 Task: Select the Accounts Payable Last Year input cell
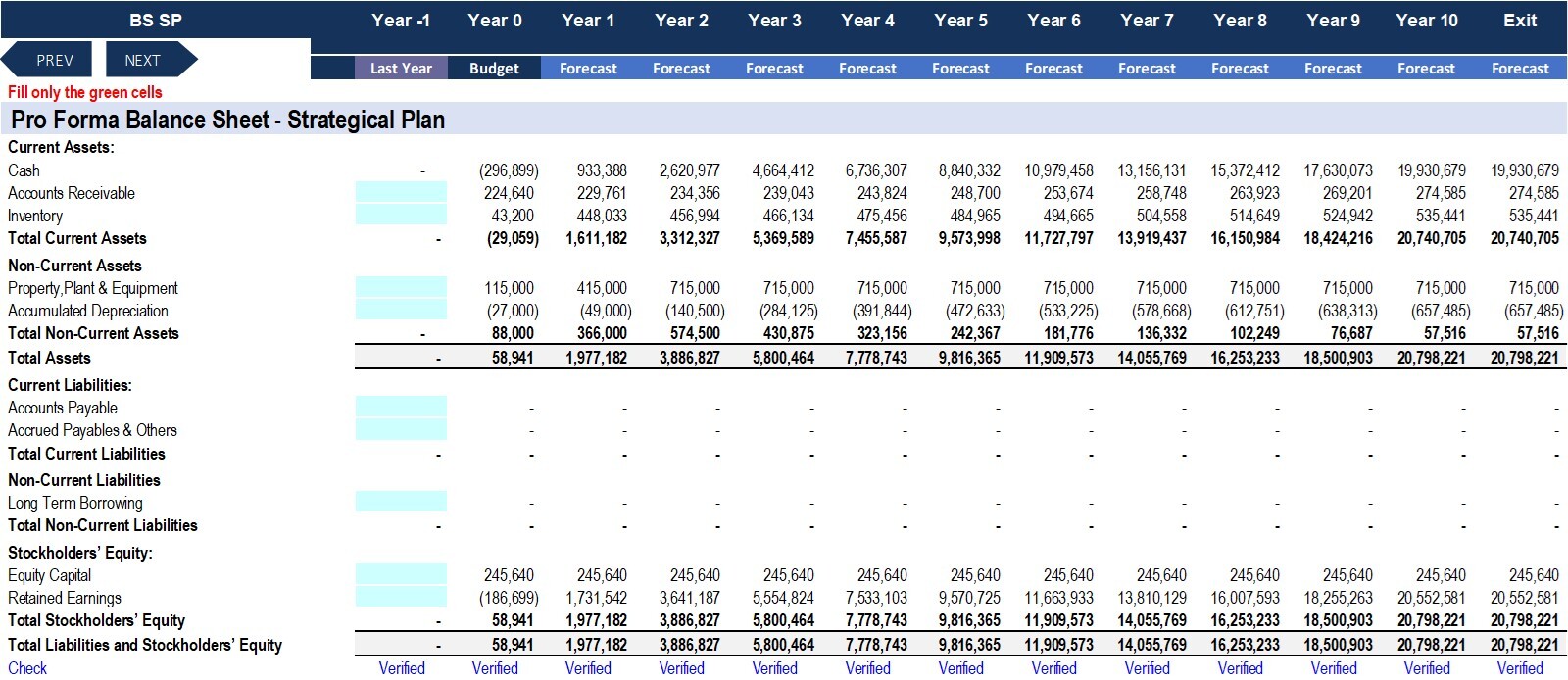[x=401, y=408]
